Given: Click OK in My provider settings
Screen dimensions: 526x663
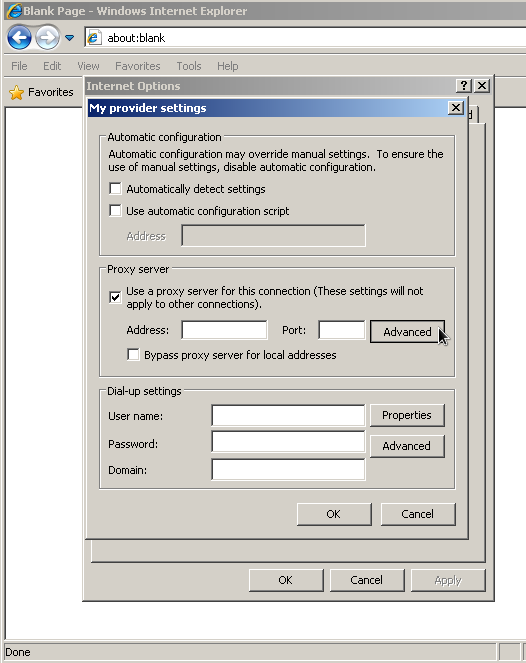Looking at the screenshot, I should point(334,514).
